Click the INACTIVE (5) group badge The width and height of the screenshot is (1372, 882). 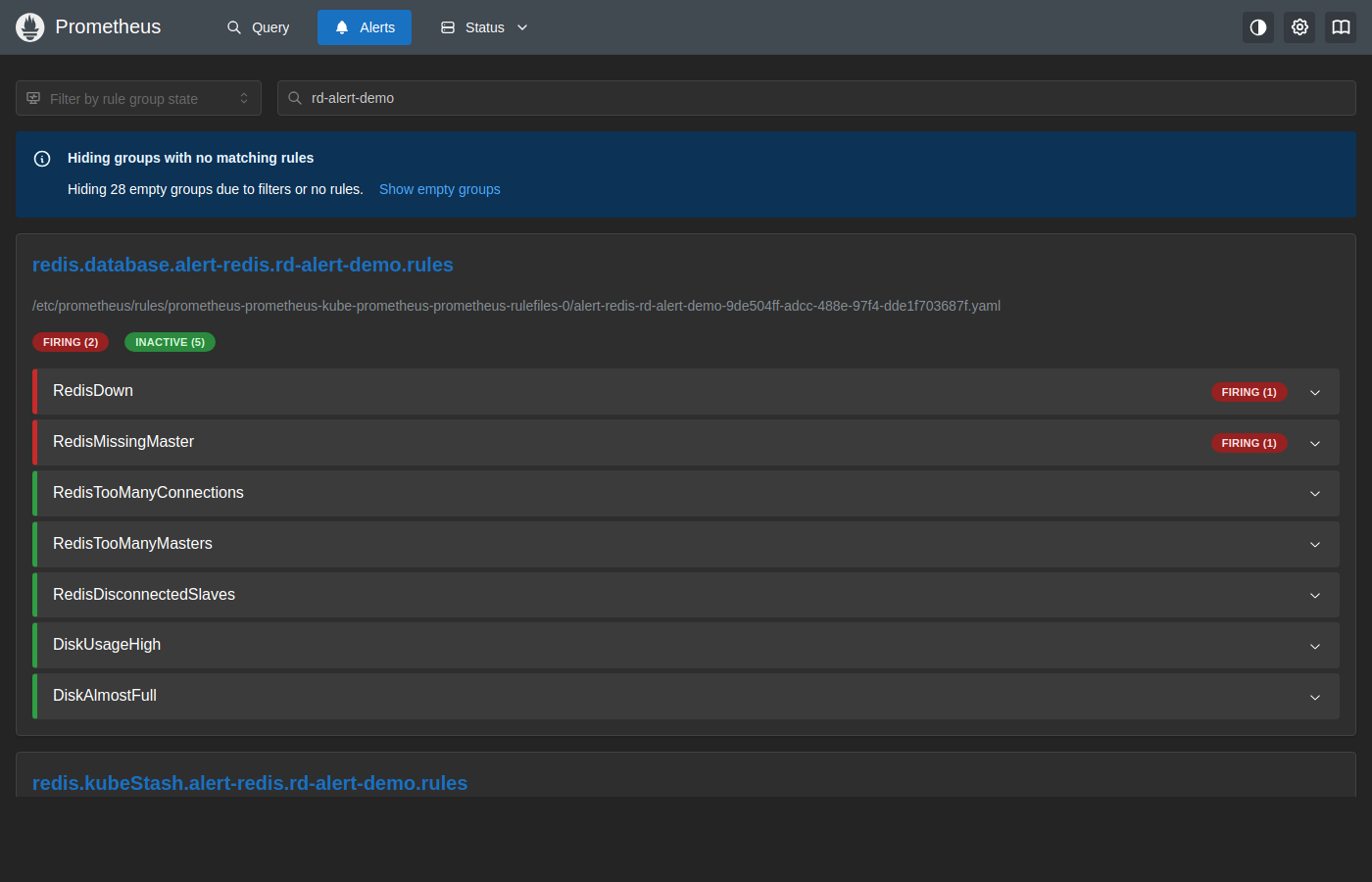(170, 342)
